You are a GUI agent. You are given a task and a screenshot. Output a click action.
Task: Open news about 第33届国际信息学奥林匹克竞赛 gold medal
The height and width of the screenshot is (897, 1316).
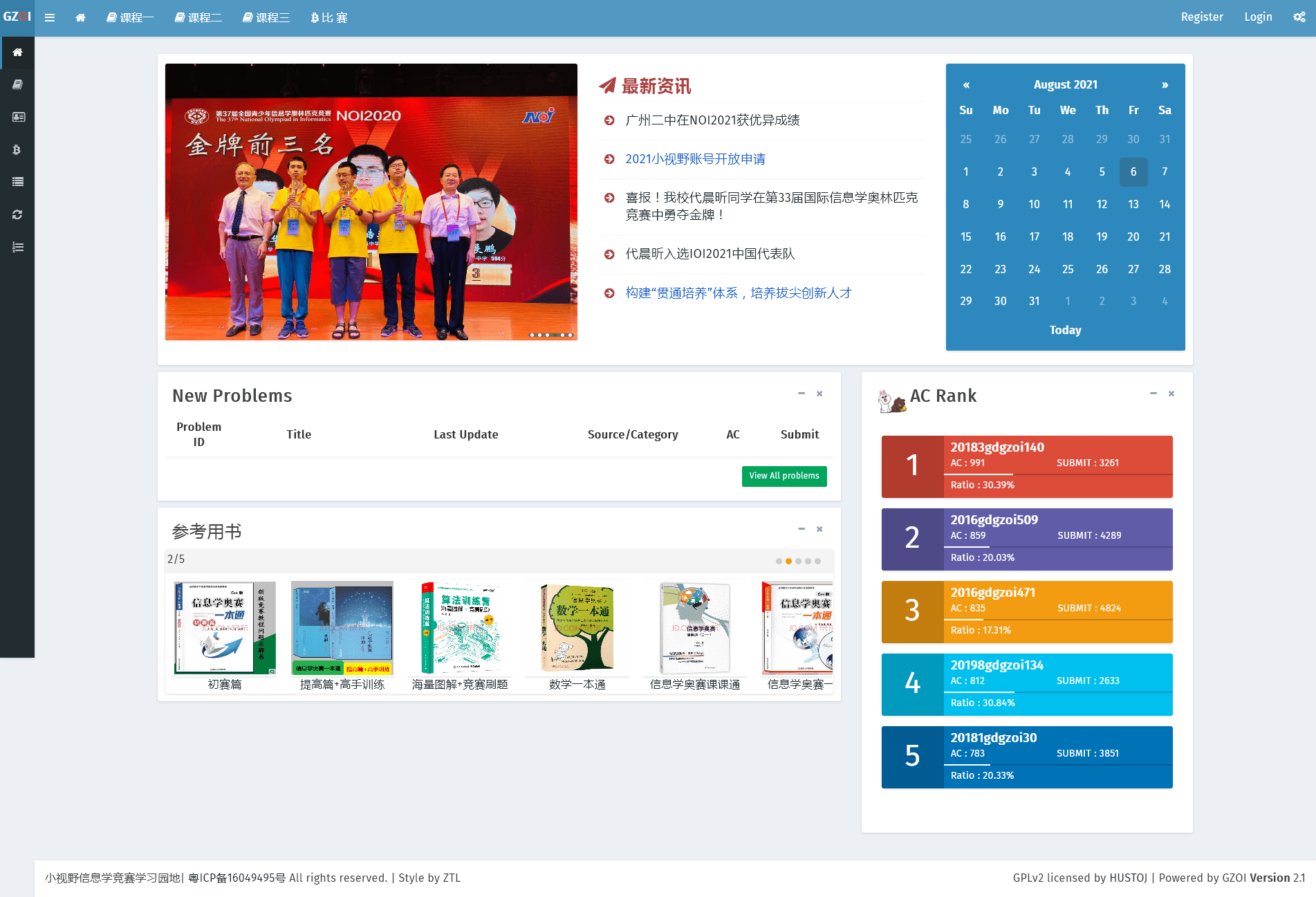point(772,206)
